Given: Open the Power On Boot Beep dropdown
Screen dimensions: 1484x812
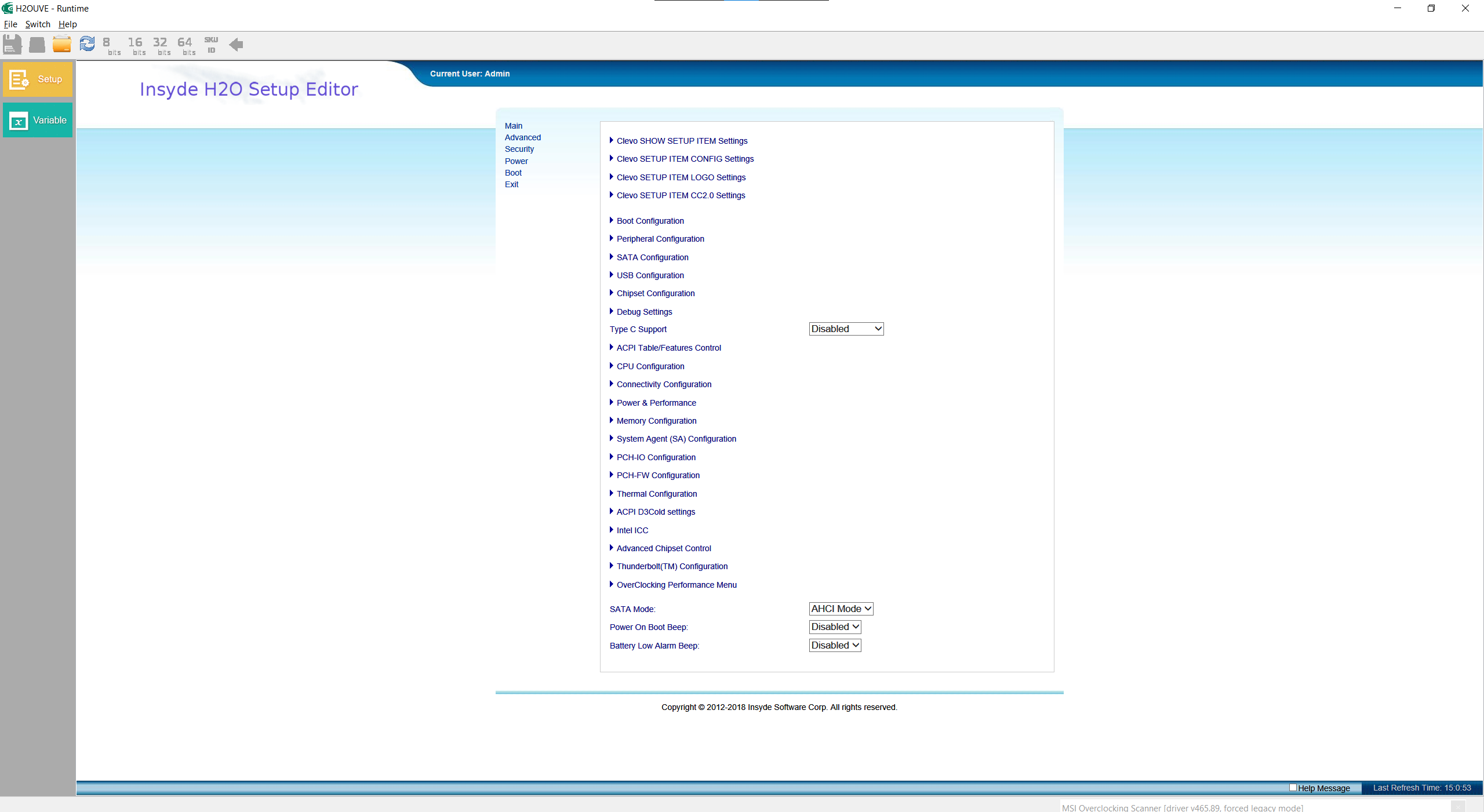Looking at the screenshot, I should click(x=835, y=627).
